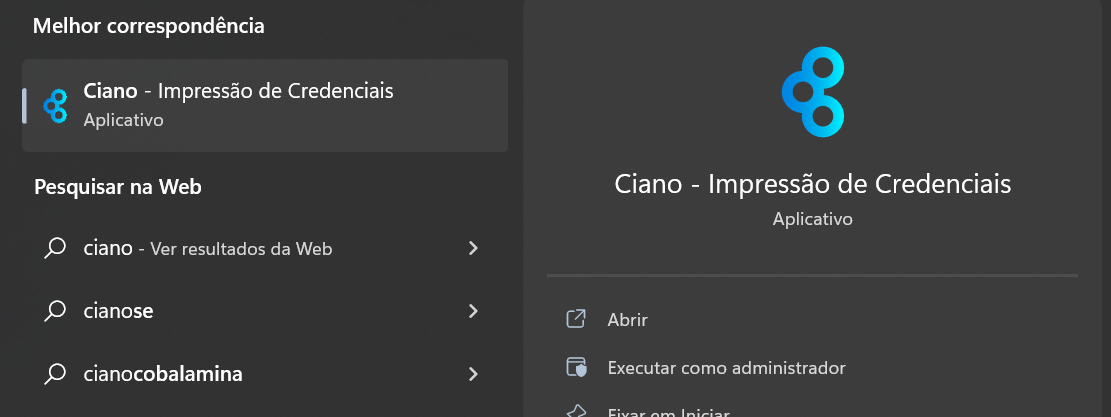Click the large Ciano logo in details panel

tap(813, 91)
